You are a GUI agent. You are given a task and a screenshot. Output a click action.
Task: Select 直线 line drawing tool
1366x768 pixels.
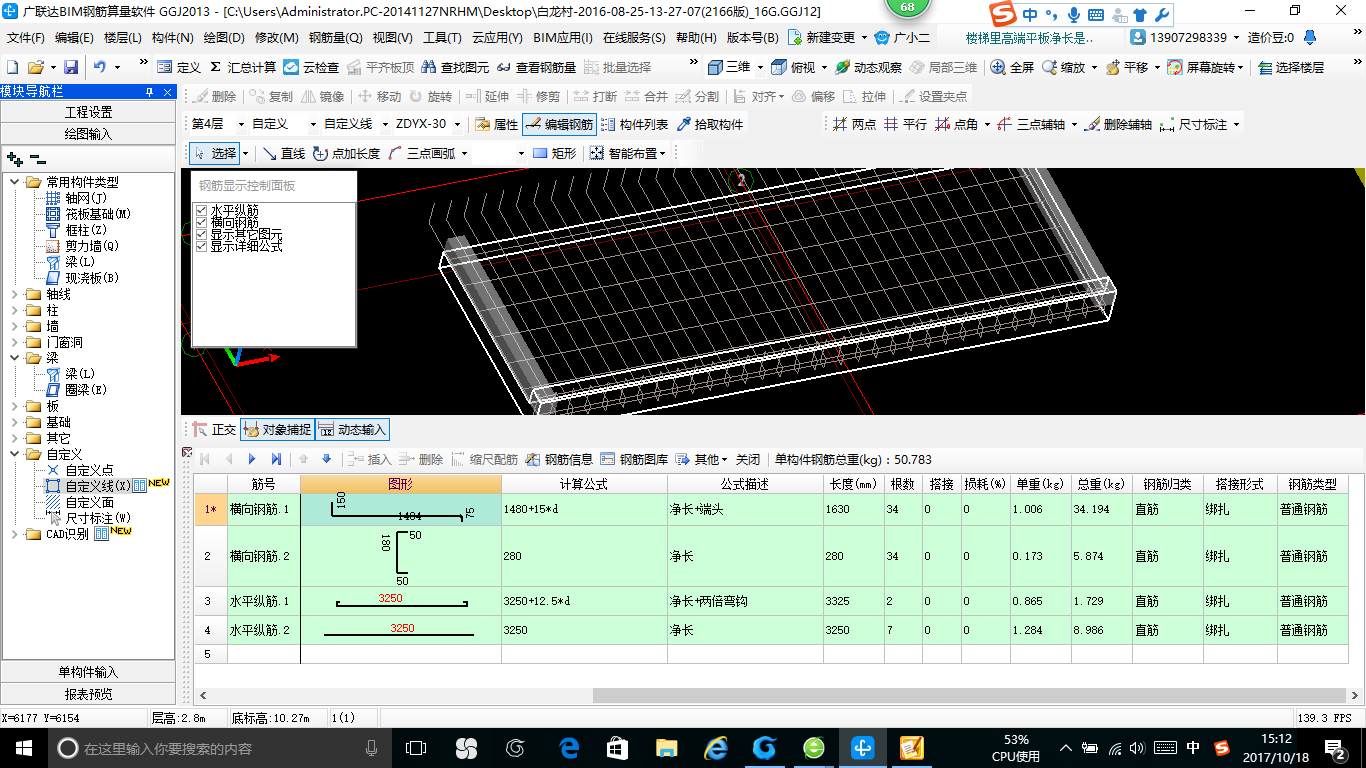284,153
